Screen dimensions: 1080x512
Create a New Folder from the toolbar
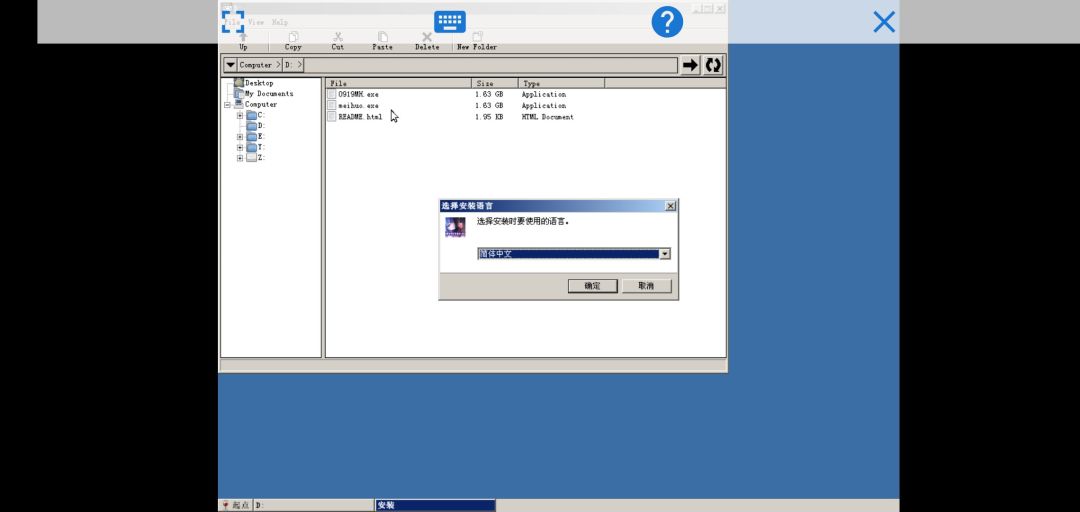[477, 41]
